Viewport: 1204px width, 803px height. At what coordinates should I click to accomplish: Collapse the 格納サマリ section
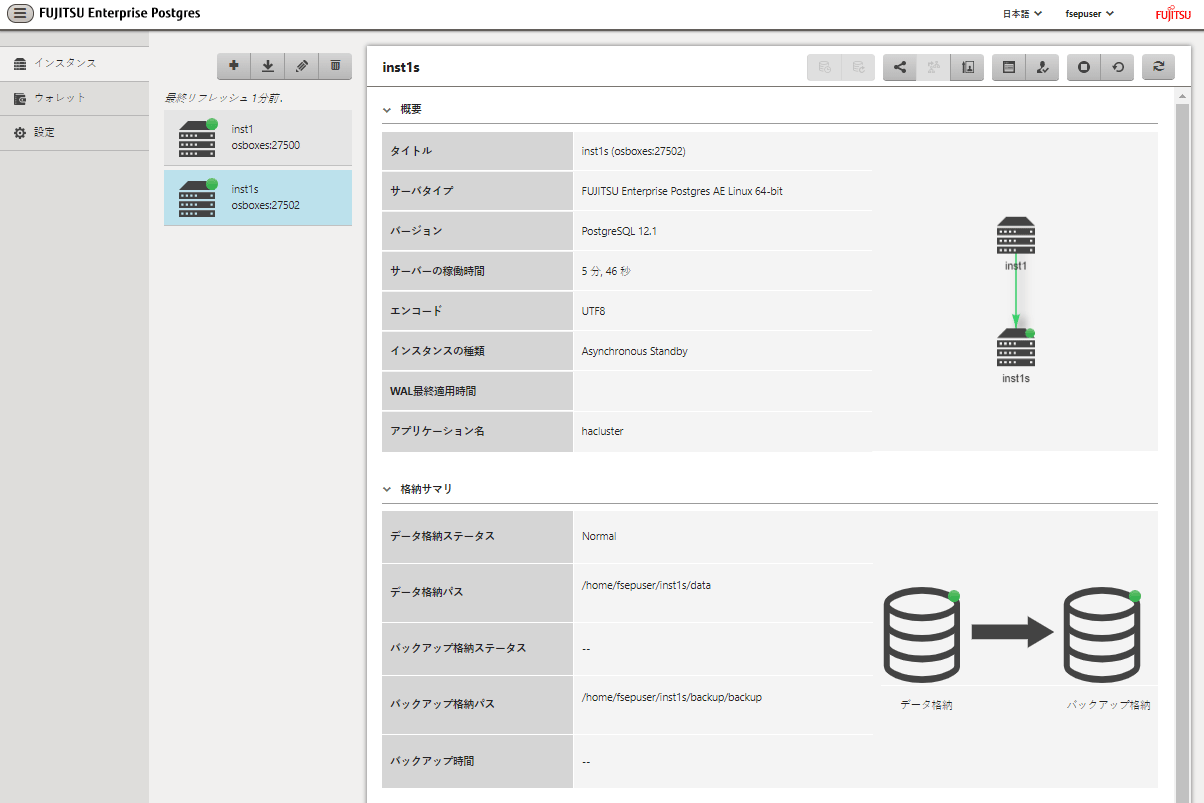pos(387,489)
